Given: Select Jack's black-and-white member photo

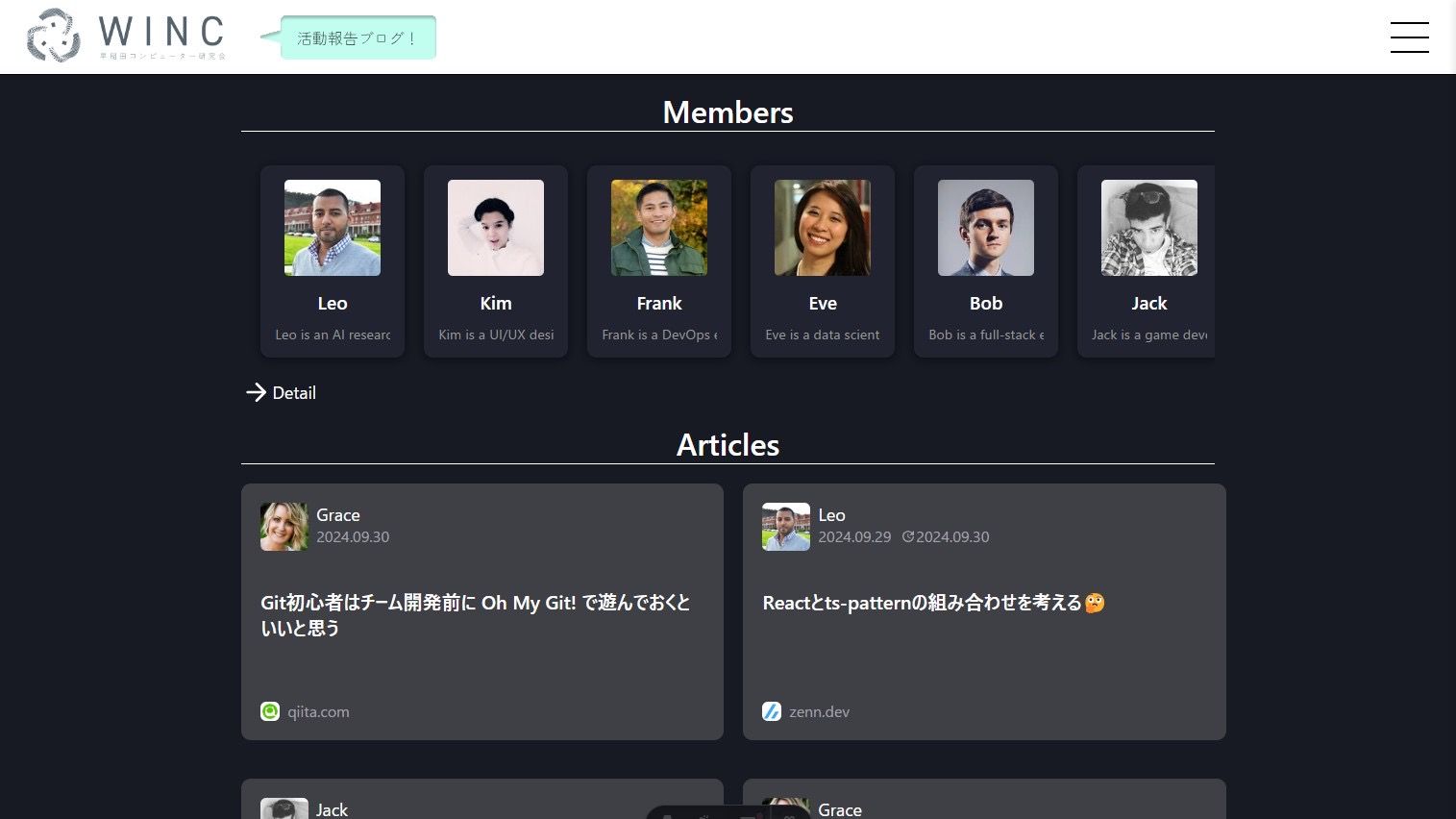Looking at the screenshot, I should coord(1149,228).
